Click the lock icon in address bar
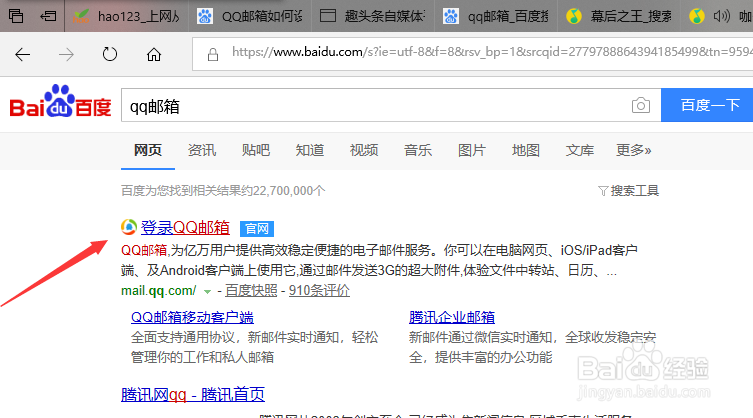The height and width of the screenshot is (418, 753). [213, 54]
